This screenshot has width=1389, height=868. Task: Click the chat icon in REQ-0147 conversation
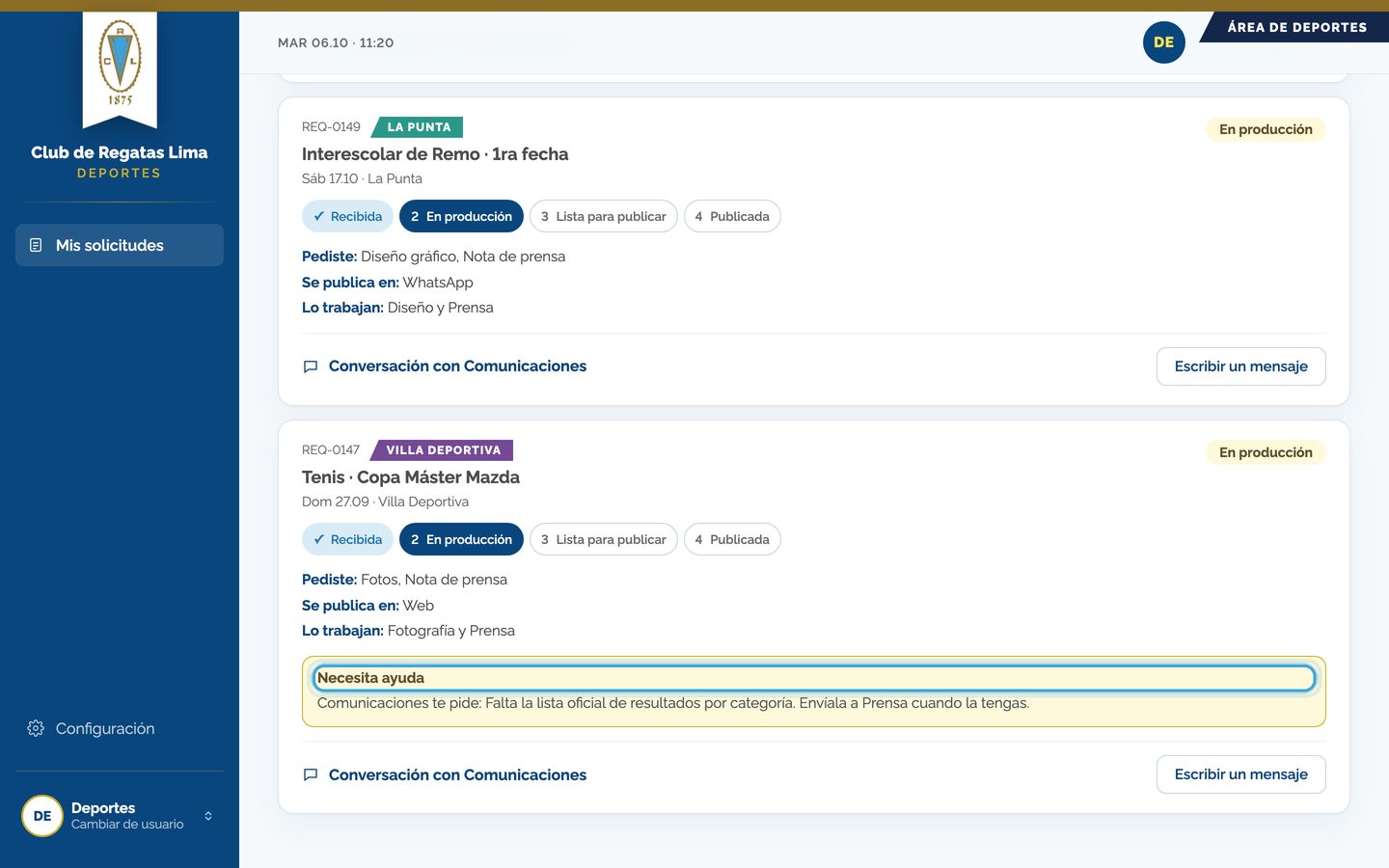pyautogui.click(x=311, y=775)
